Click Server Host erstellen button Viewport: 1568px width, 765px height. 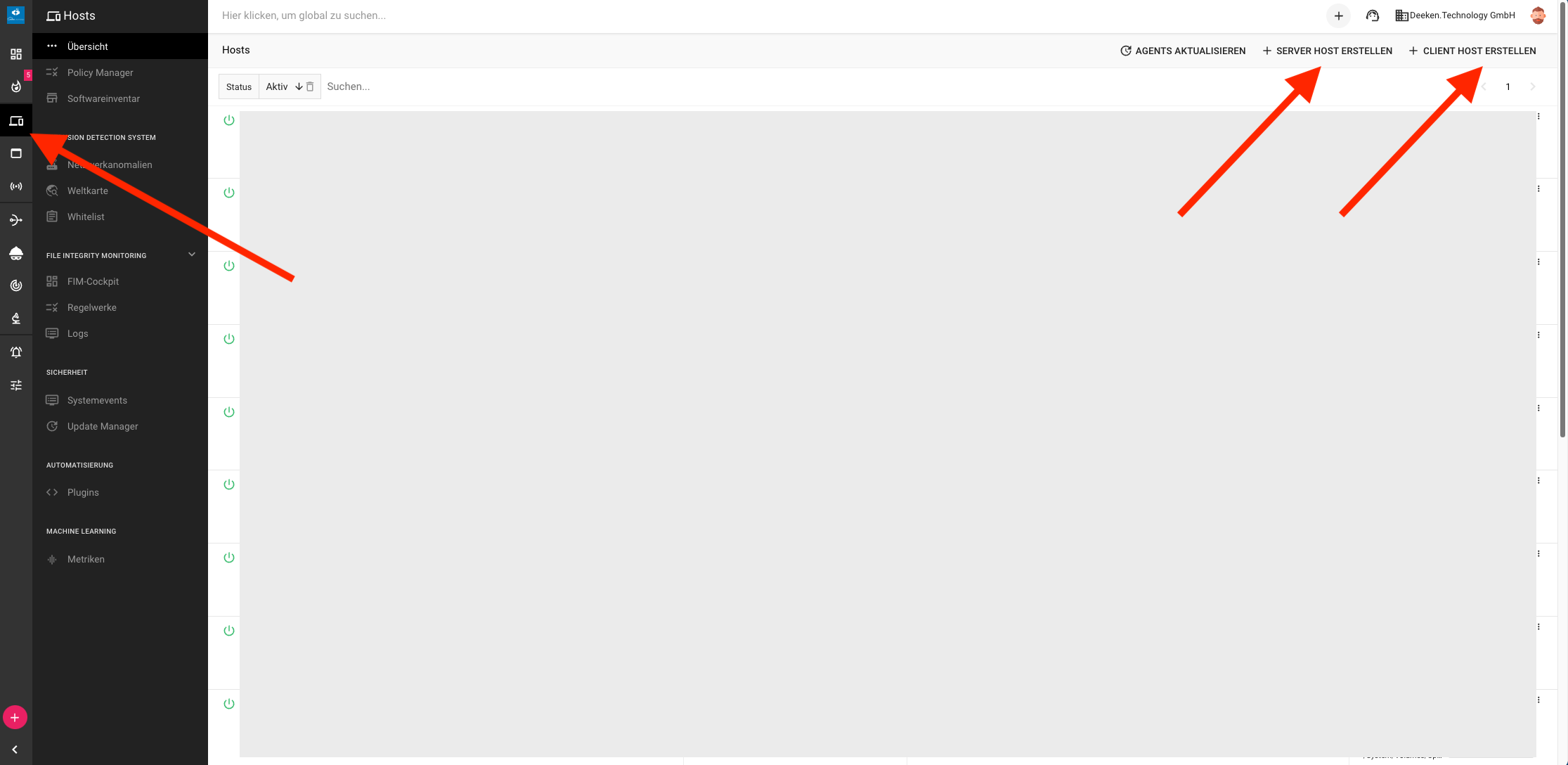pos(1327,50)
